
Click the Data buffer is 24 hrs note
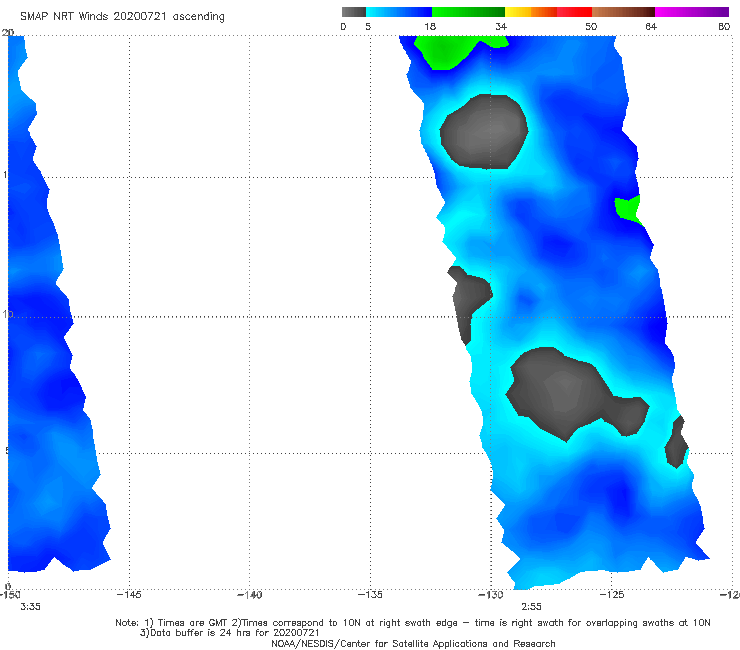pos(230,633)
